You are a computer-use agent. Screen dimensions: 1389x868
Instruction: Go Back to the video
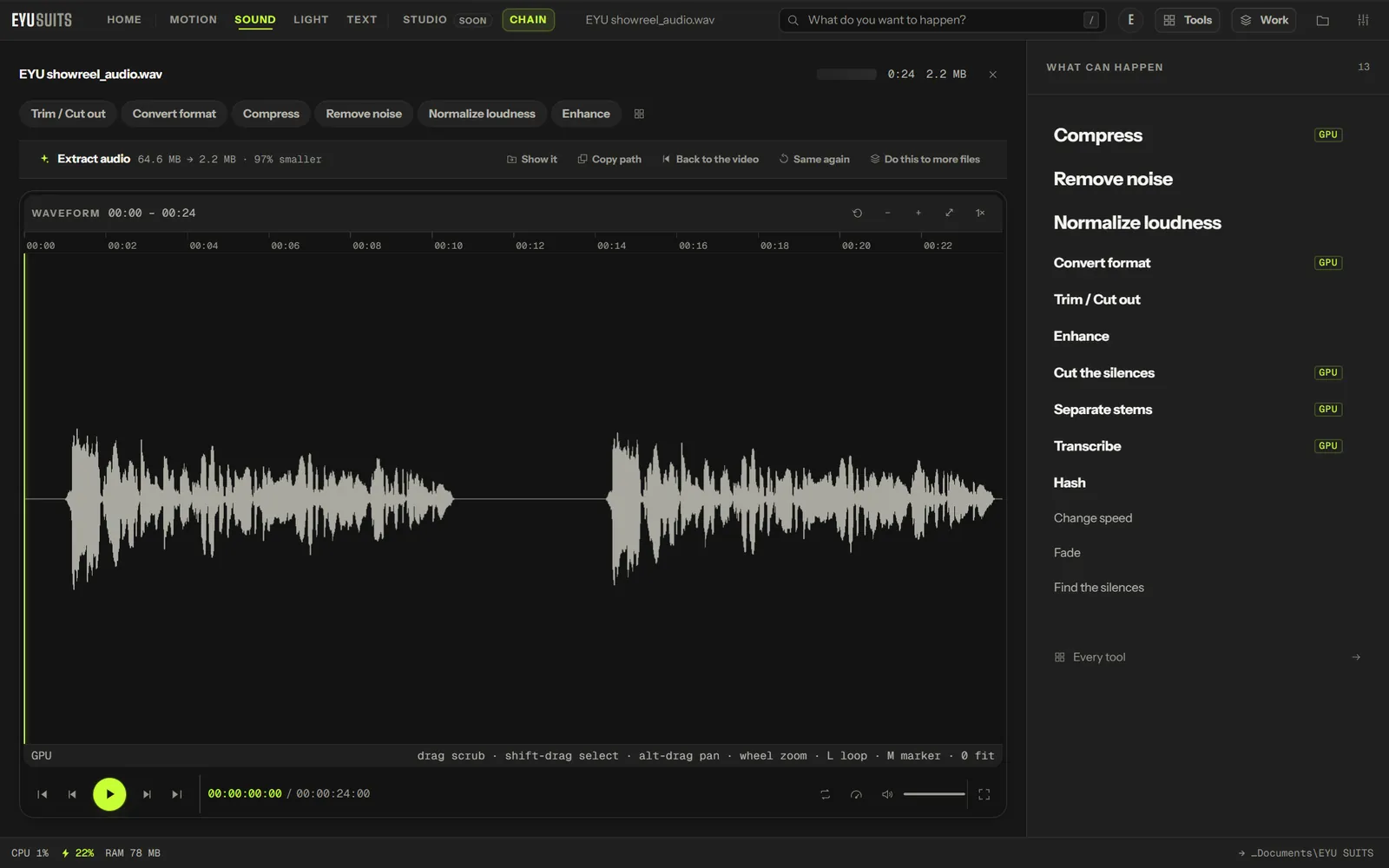[710, 160]
